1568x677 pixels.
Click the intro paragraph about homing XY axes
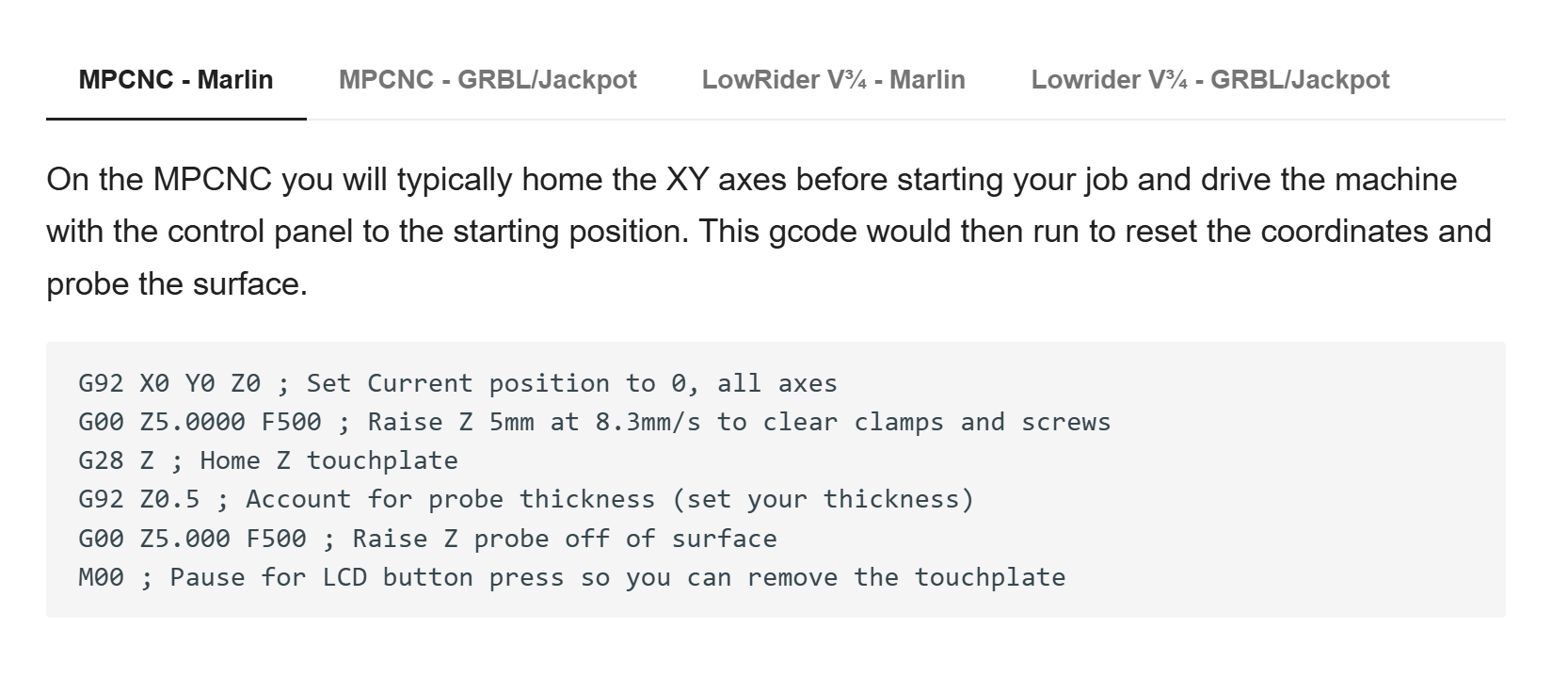(x=769, y=232)
